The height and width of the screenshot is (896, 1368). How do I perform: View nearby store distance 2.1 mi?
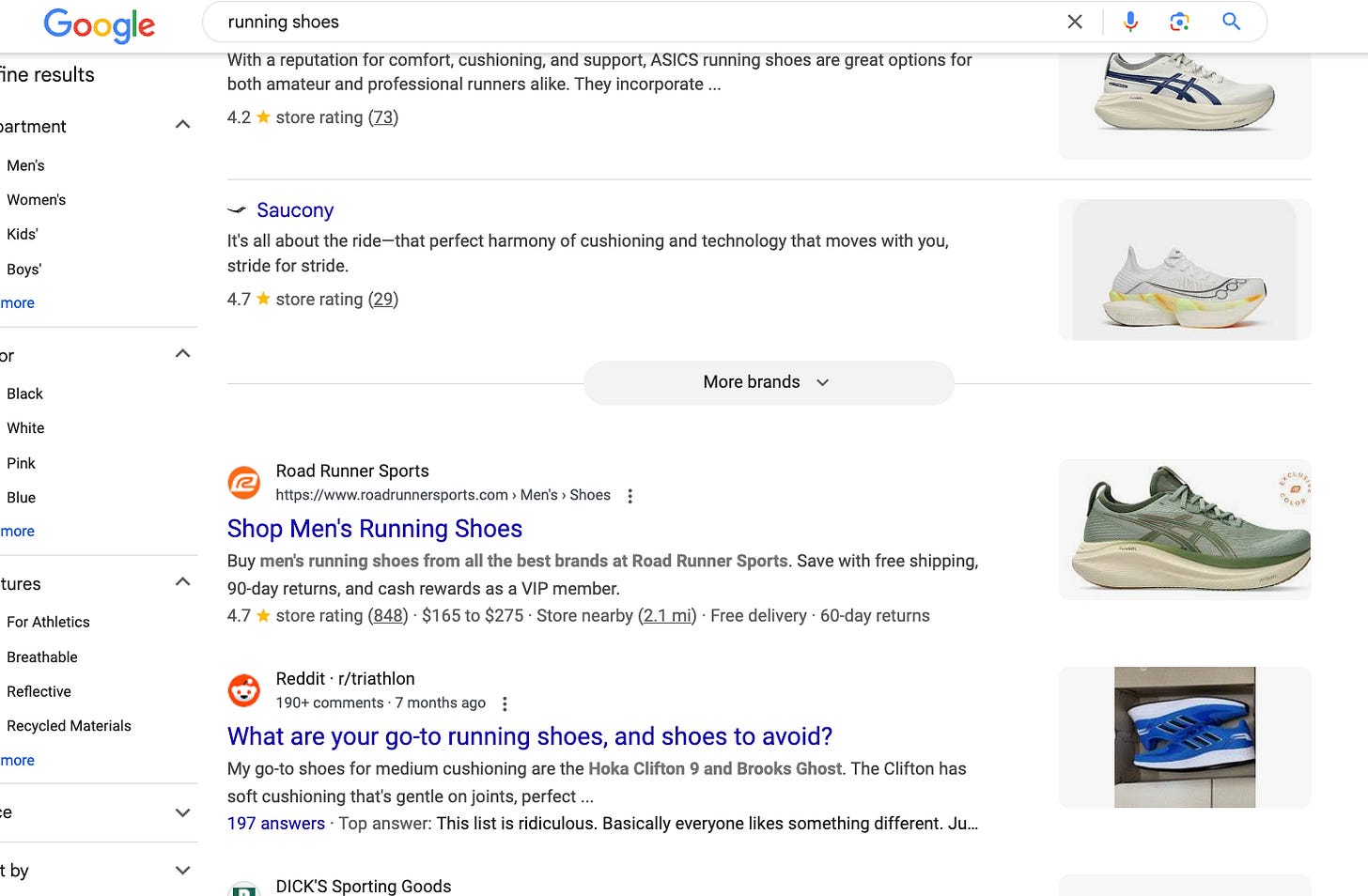pyautogui.click(x=667, y=616)
